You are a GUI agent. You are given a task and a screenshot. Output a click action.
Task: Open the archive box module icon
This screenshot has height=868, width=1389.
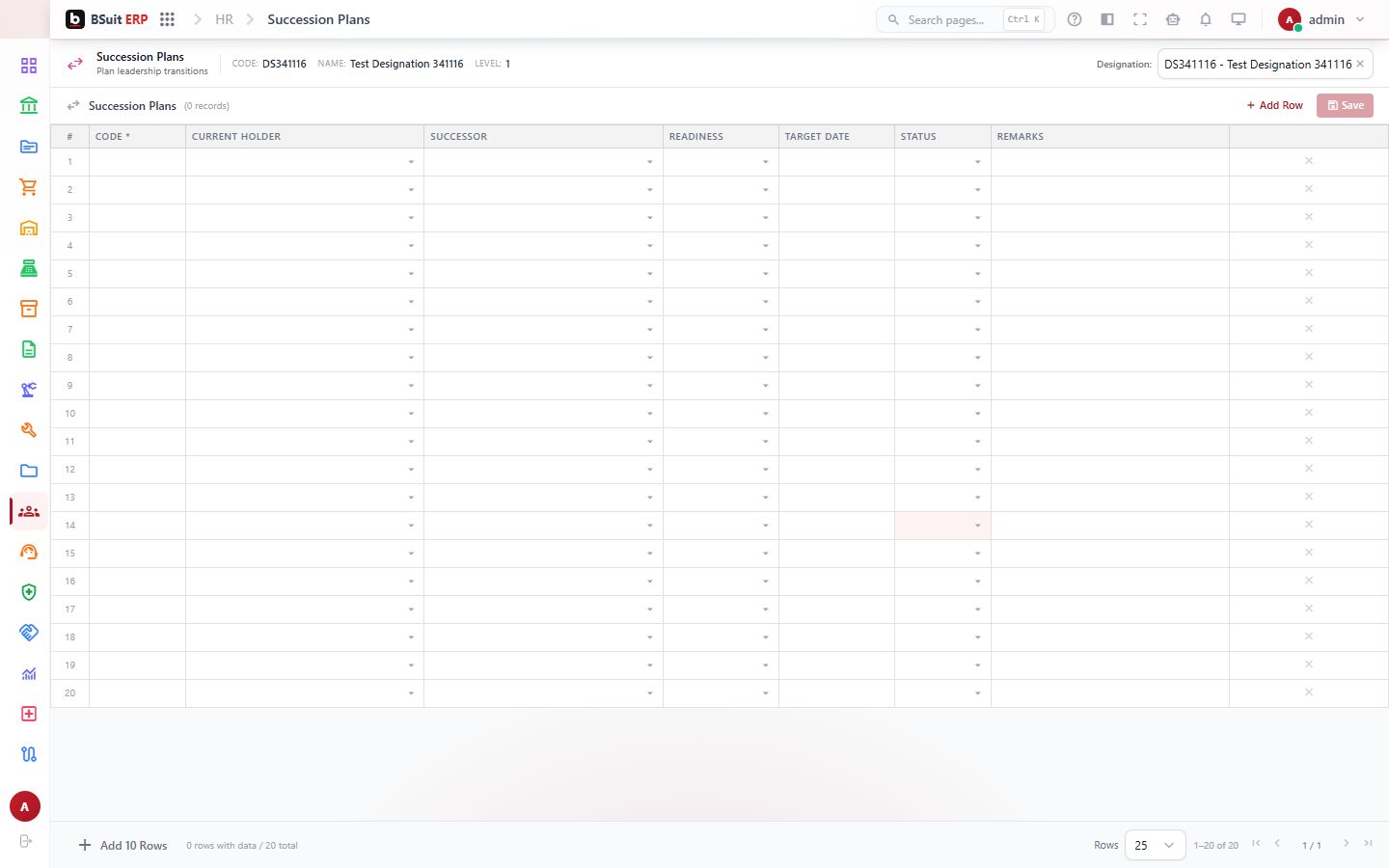[29, 309]
